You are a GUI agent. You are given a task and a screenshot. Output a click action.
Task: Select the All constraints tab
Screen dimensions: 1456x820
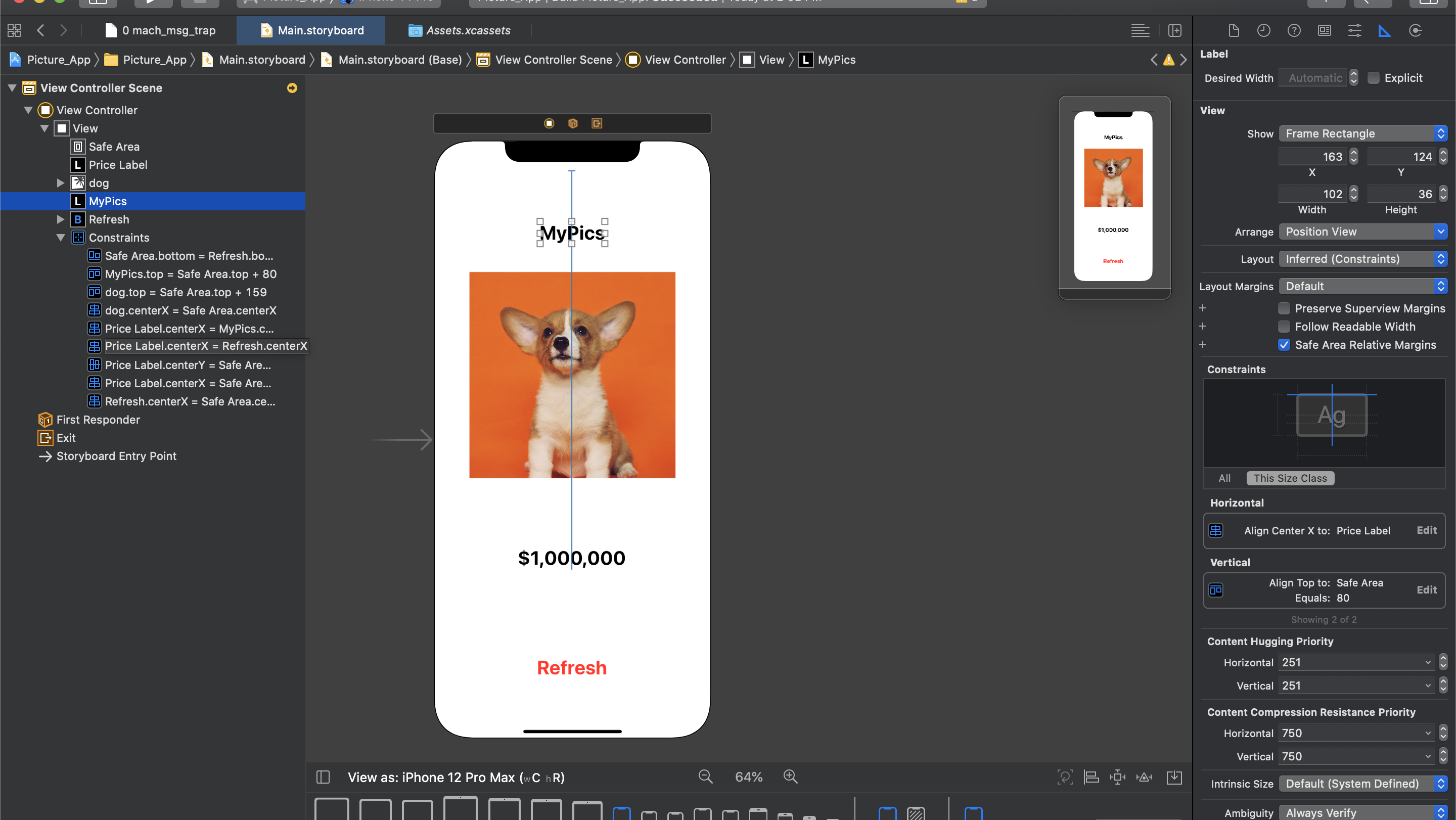pyautogui.click(x=1224, y=478)
